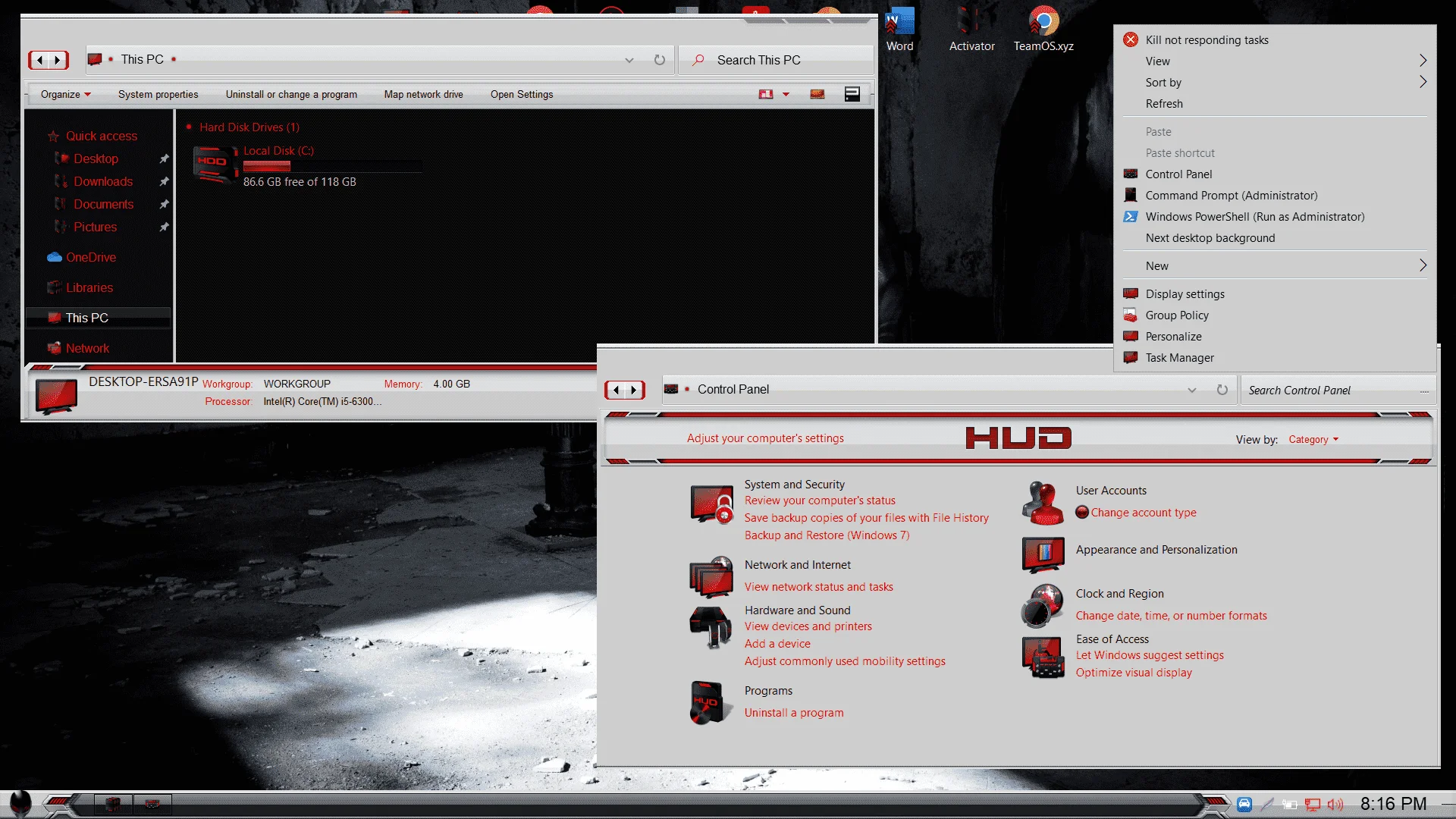Go back in the Control Panel window
This screenshot has width=1456, height=819.
click(616, 390)
